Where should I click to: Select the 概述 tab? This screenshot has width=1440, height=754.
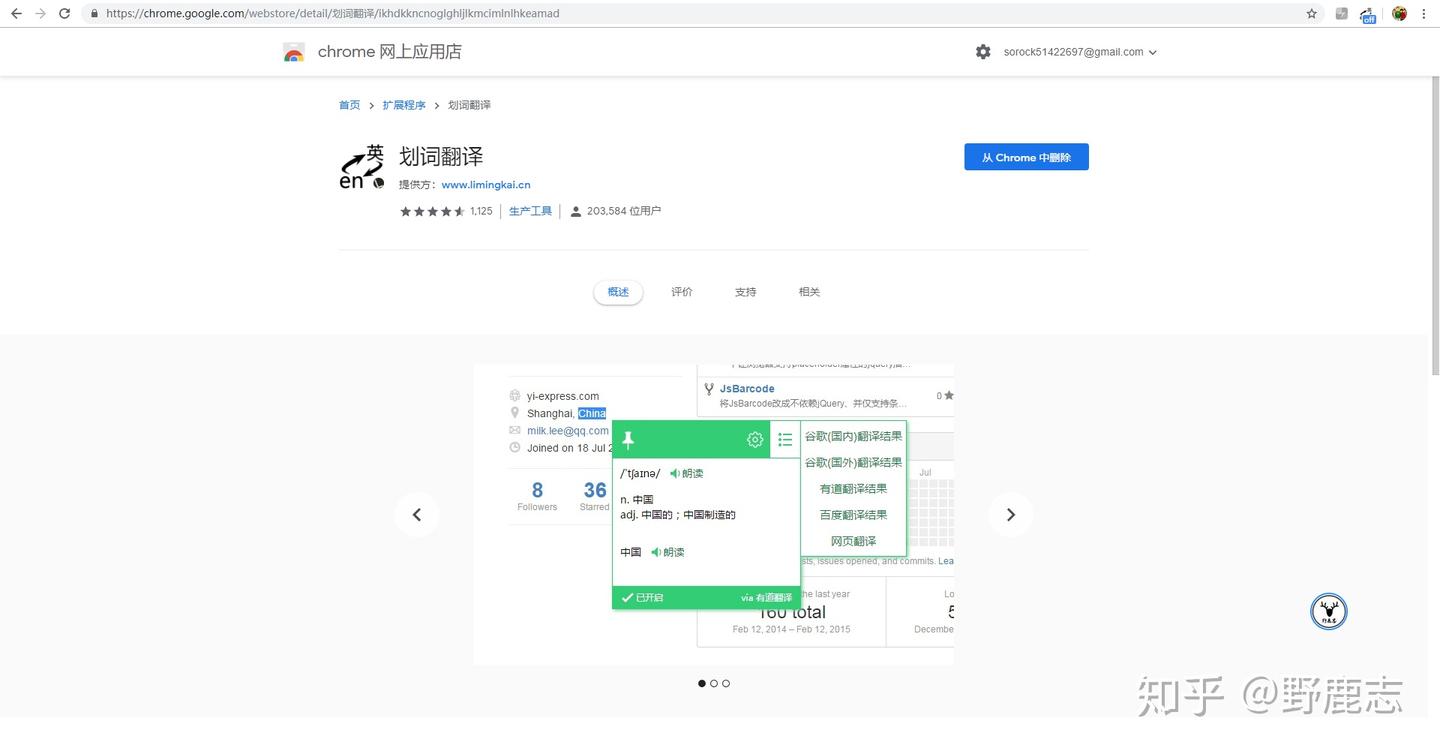point(618,292)
